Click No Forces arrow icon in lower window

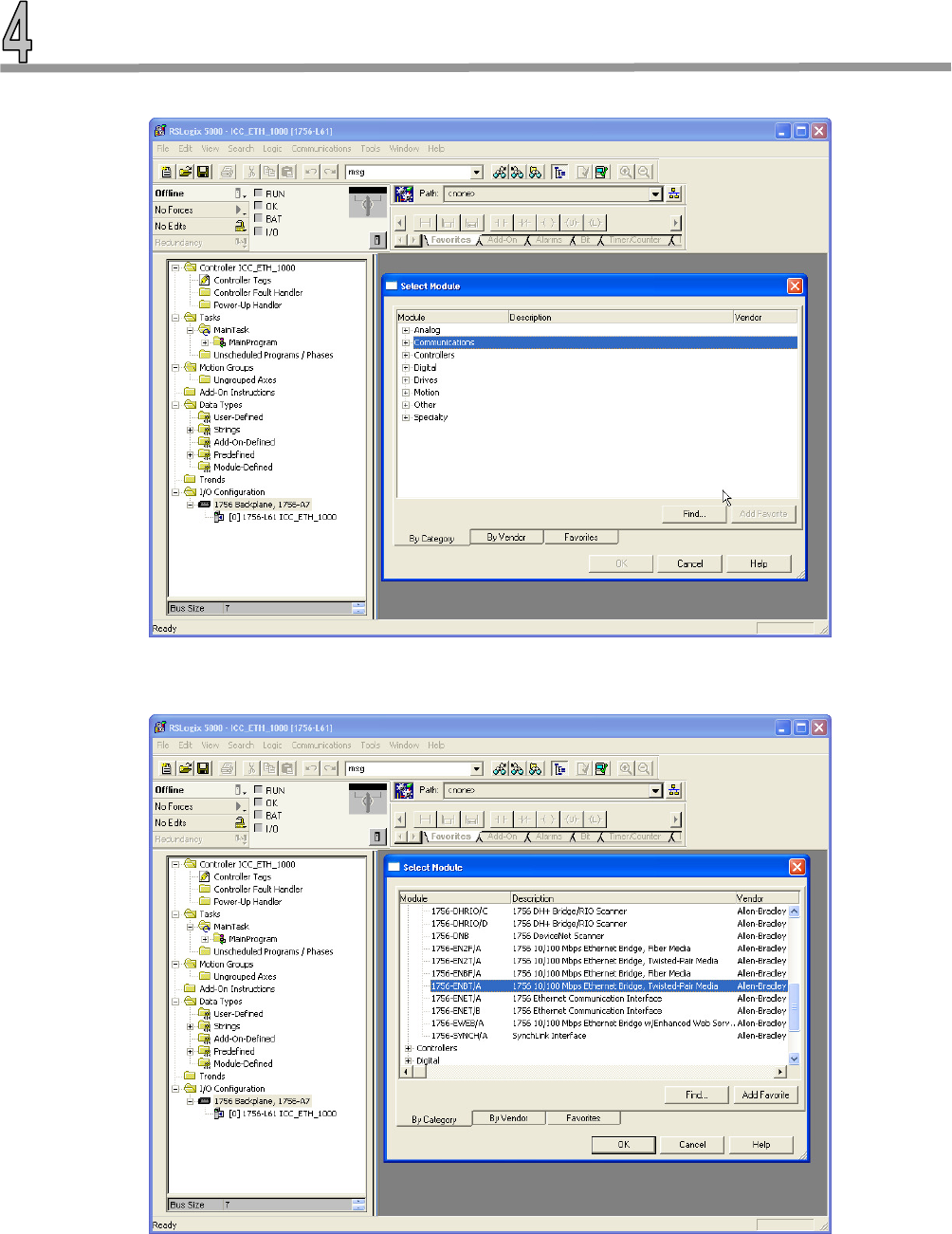[x=240, y=806]
